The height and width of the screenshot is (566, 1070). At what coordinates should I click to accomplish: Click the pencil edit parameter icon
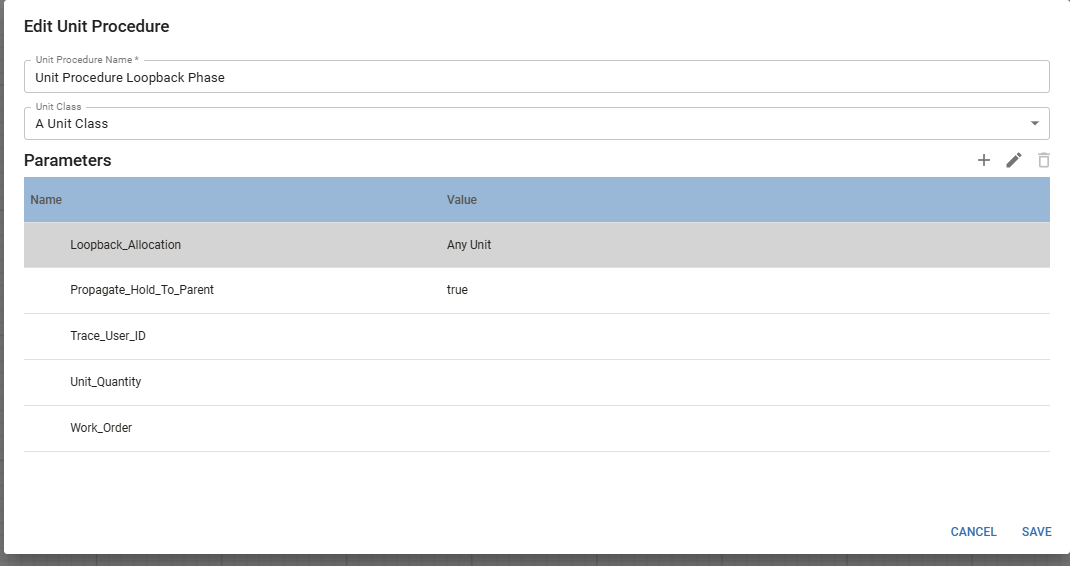(1014, 160)
